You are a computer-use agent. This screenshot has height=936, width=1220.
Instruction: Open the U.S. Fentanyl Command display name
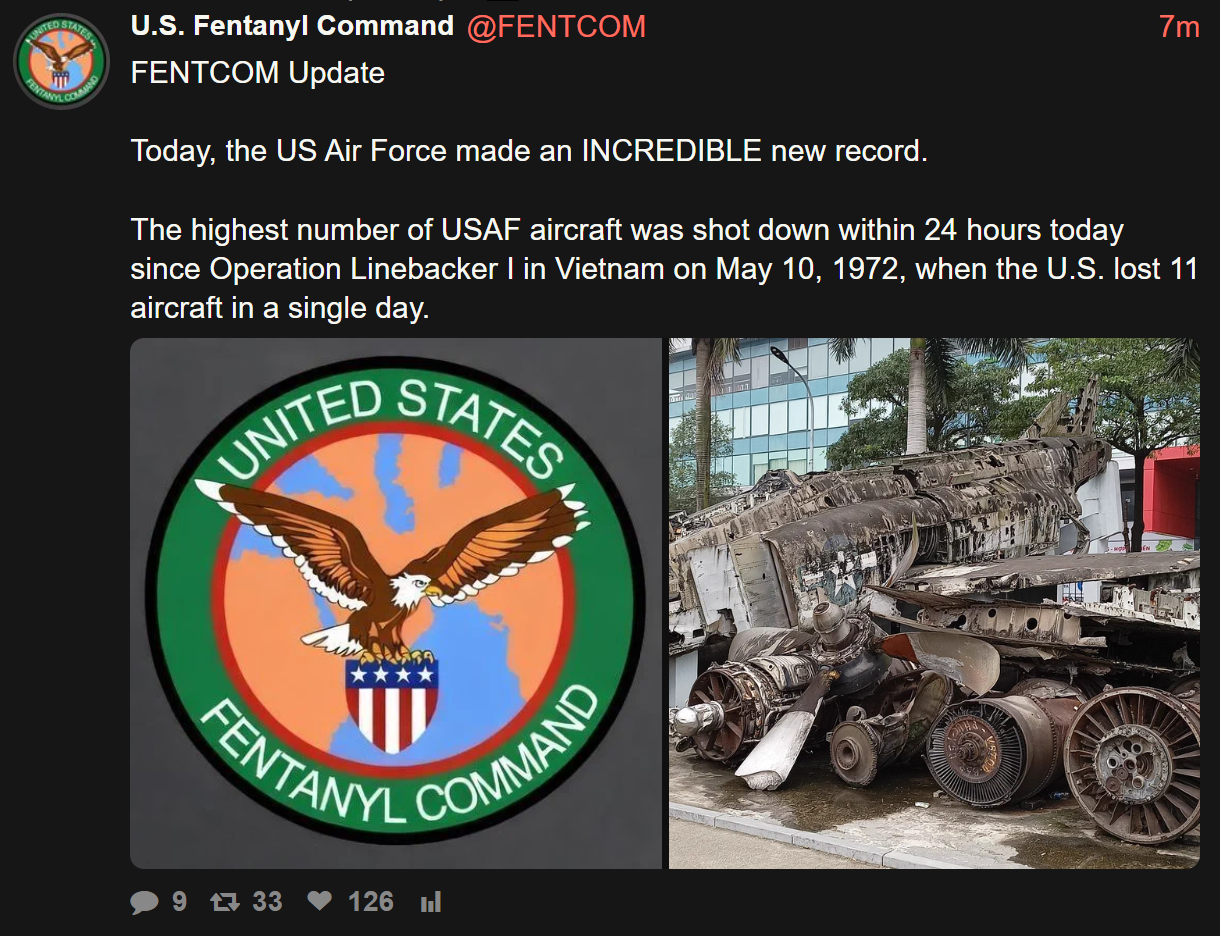pos(292,27)
